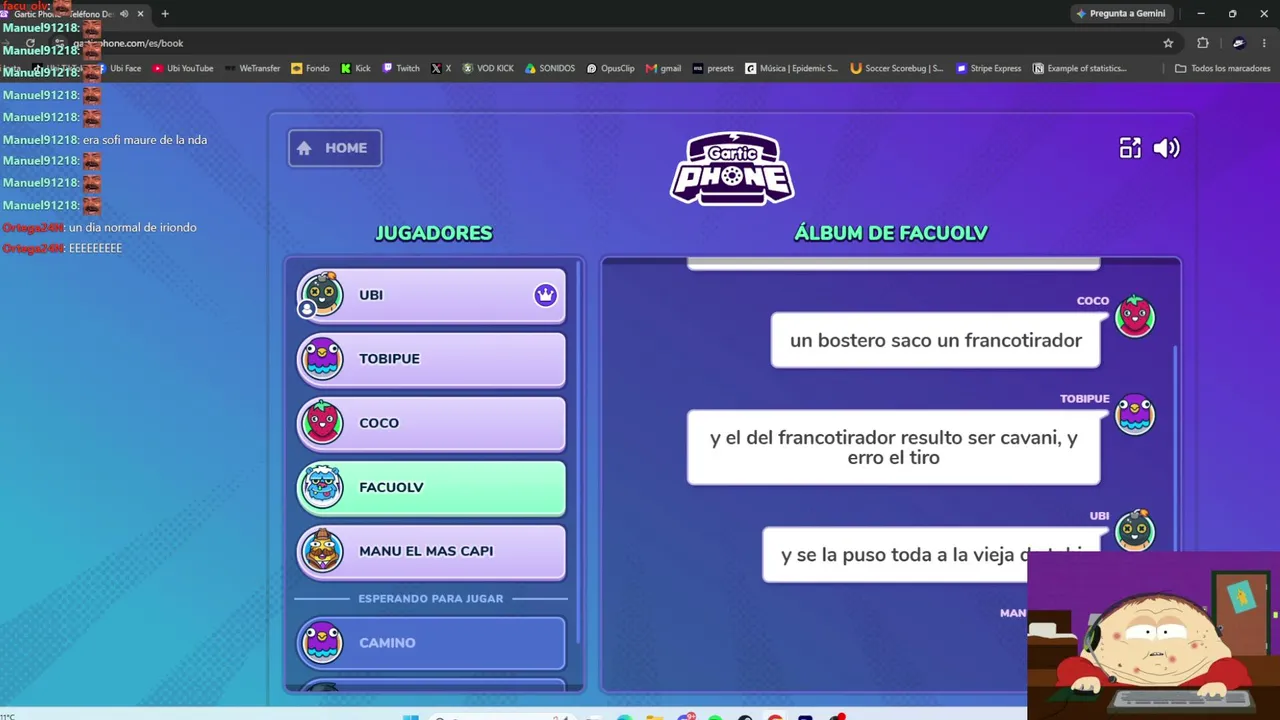The height and width of the screenshot is (720, 1280).
Task: Open the 'VOD KICK' bookmark
Action: [x=487, y=68]
